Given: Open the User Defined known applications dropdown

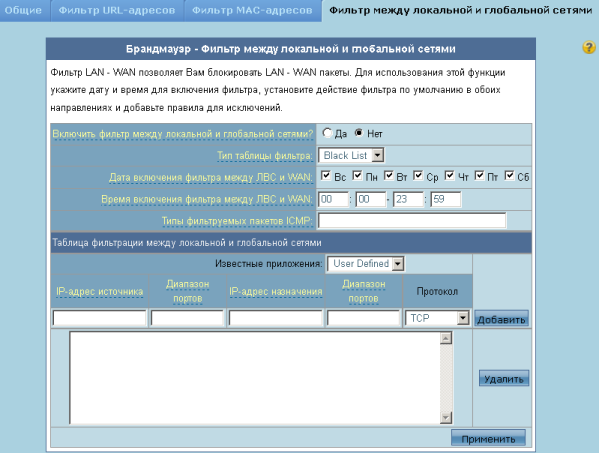Looking at the screenshot, I should (x=366, y=264).
